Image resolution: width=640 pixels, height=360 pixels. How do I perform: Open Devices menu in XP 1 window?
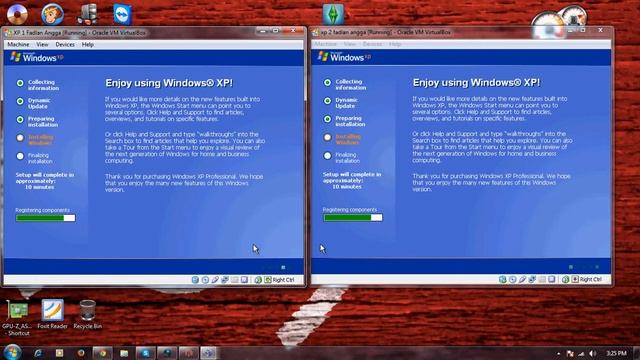point(65,44)
